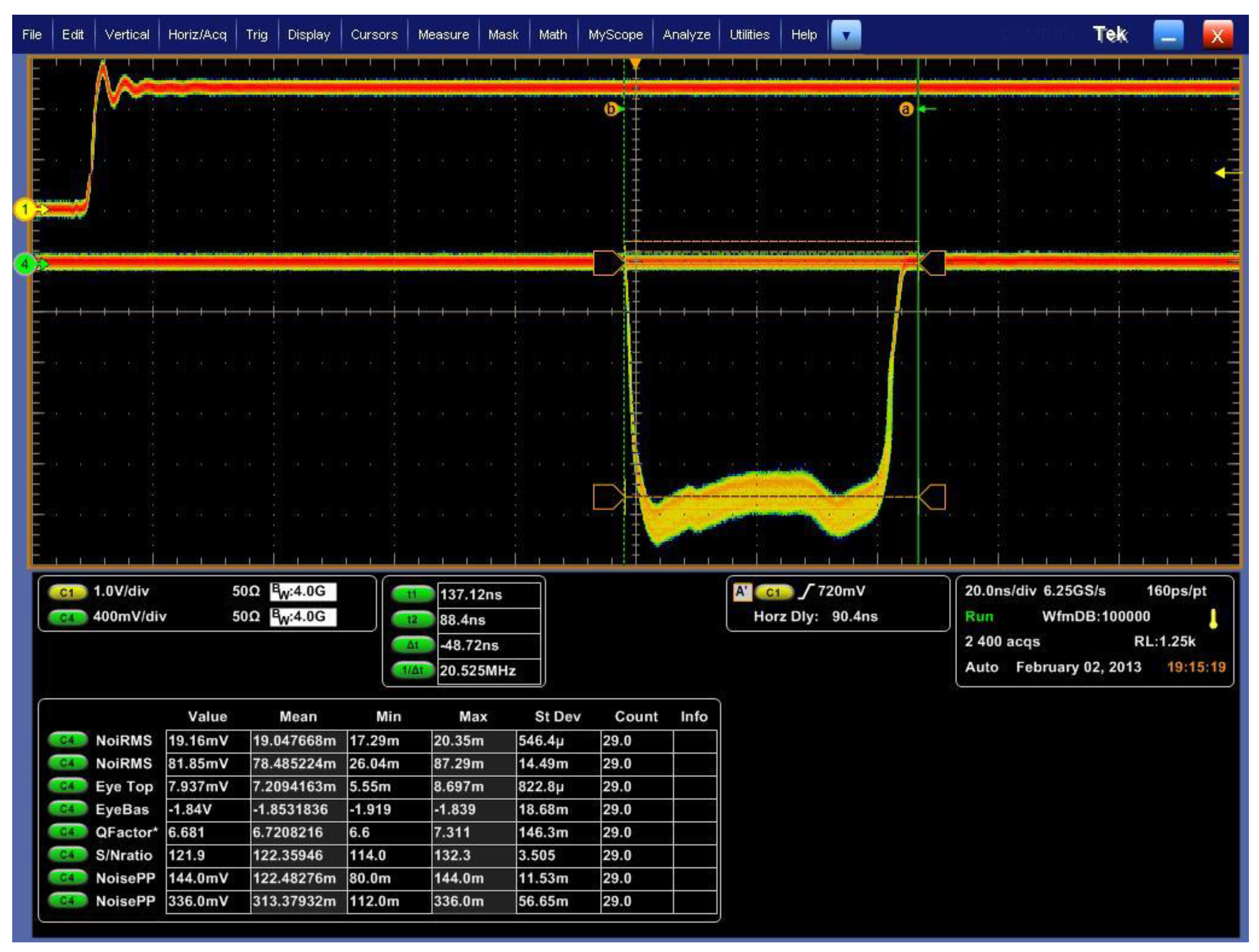The height and width of the screenshot is (952, 1259).
Task: Select cursor marker b on the waveform
Action: pos(610,109)
